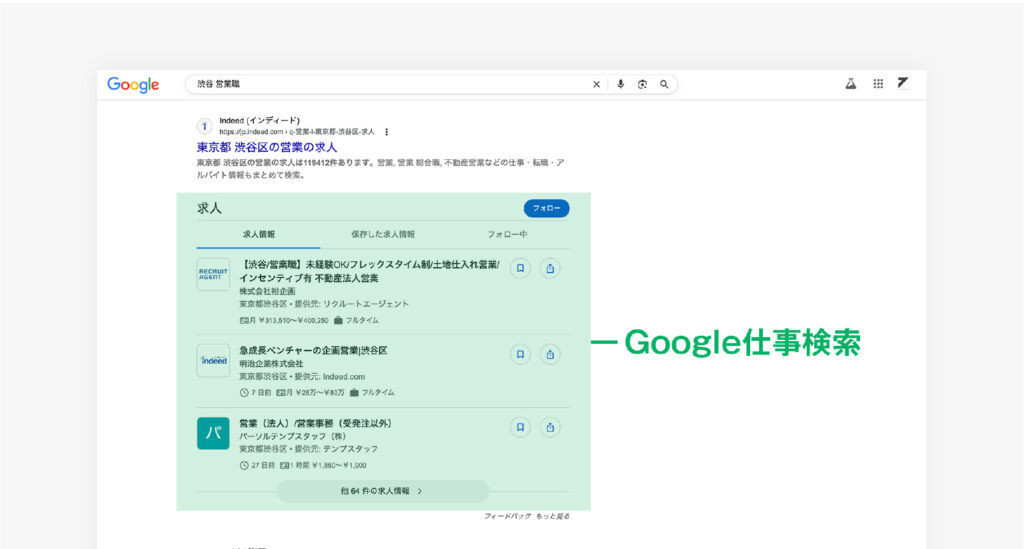Share the 【渋谷/営業職】 job listing
Screen dimensions: 1024x549
(x=550, y=268)
